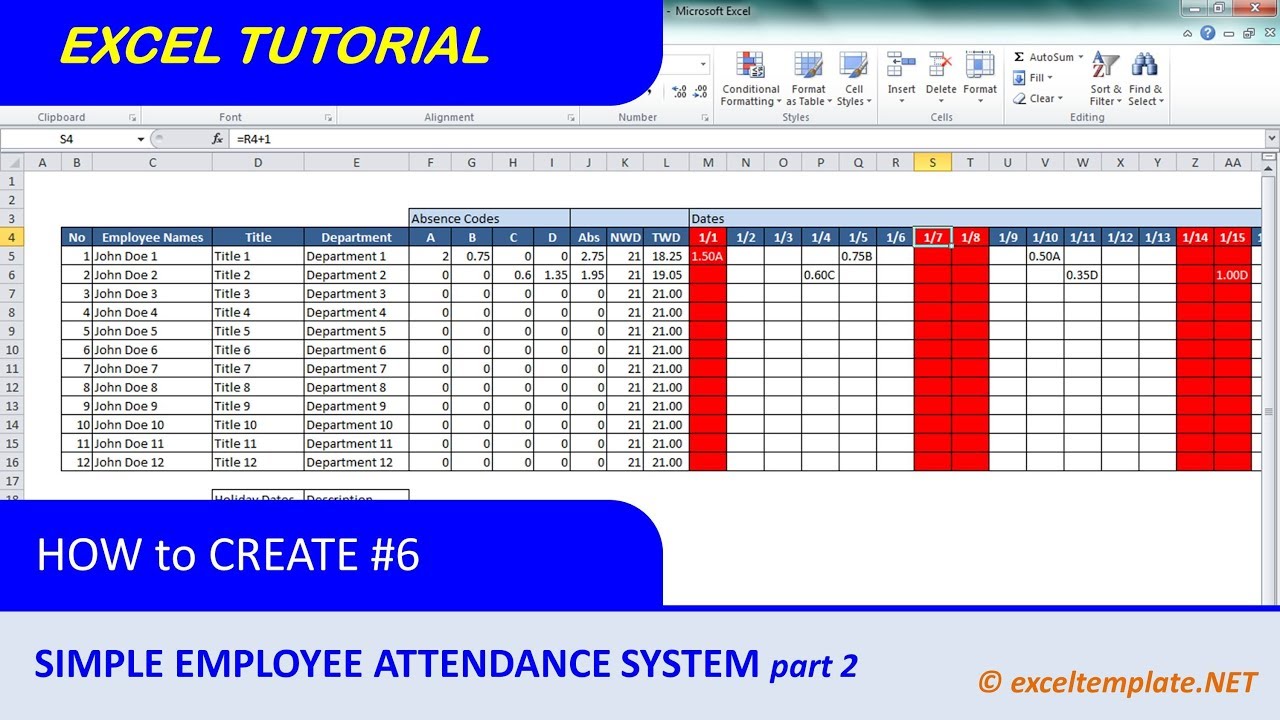Select the 'Employee Names' header cell

tap(152, 237)
